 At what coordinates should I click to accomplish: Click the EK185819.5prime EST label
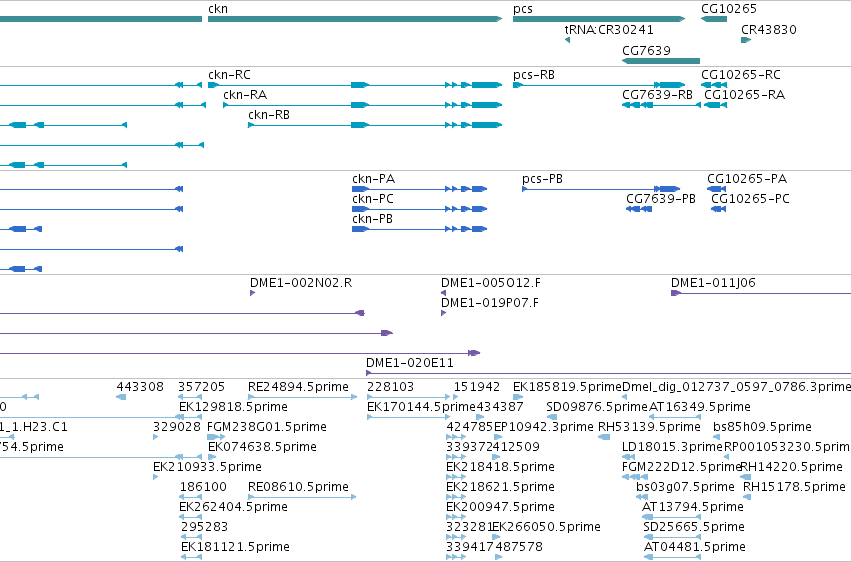pyautogui.click(x=567, y=387)
